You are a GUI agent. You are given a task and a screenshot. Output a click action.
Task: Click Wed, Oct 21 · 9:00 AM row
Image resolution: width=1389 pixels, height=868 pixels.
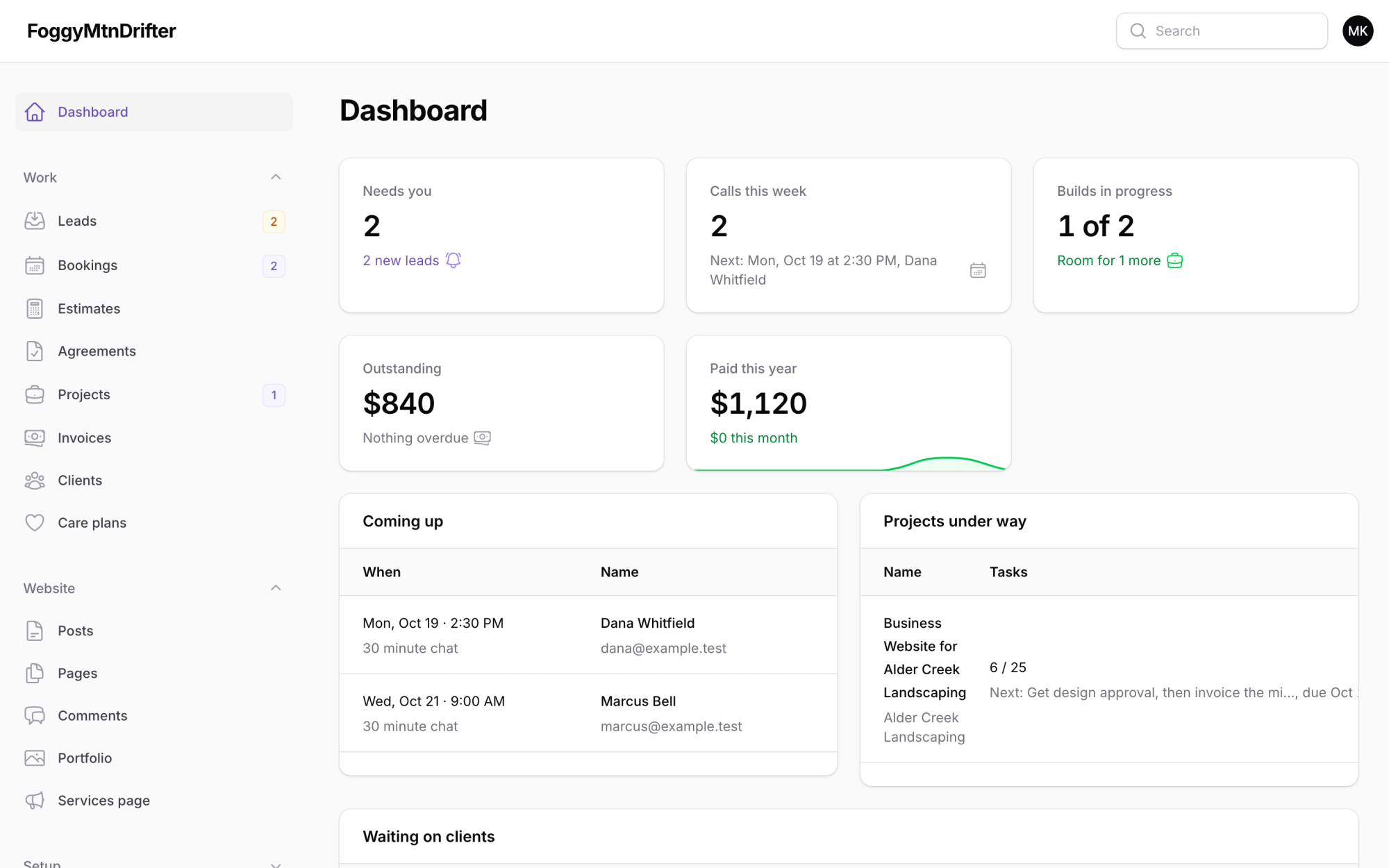588,713
